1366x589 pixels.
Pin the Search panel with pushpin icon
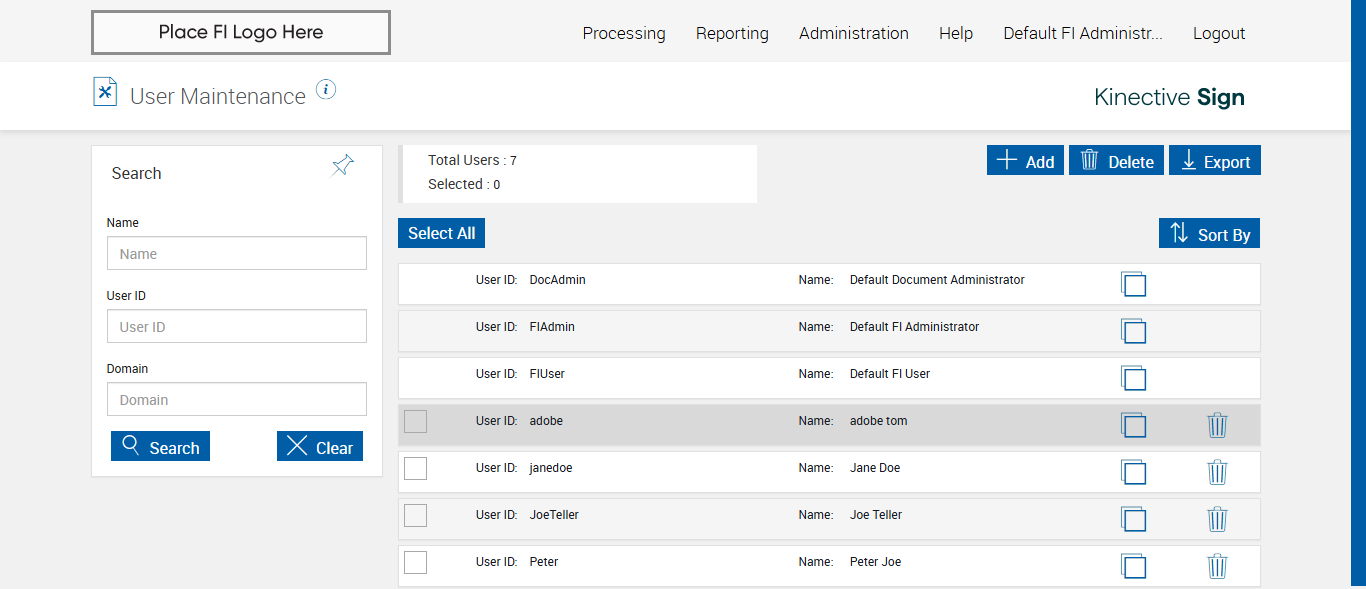pyautogui.click(x=343, y=166)
